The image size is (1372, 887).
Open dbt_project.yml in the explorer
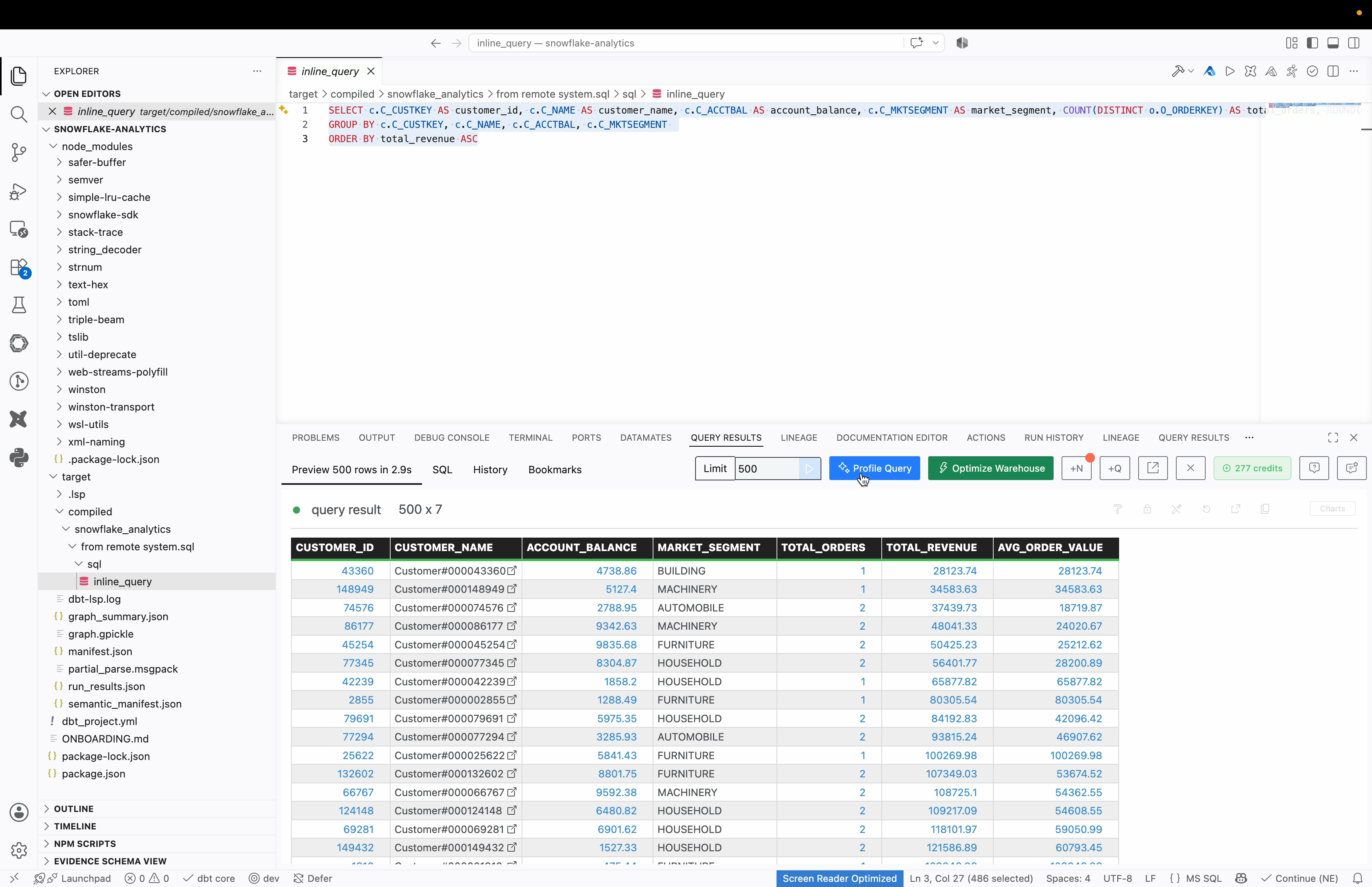(99, 721)
